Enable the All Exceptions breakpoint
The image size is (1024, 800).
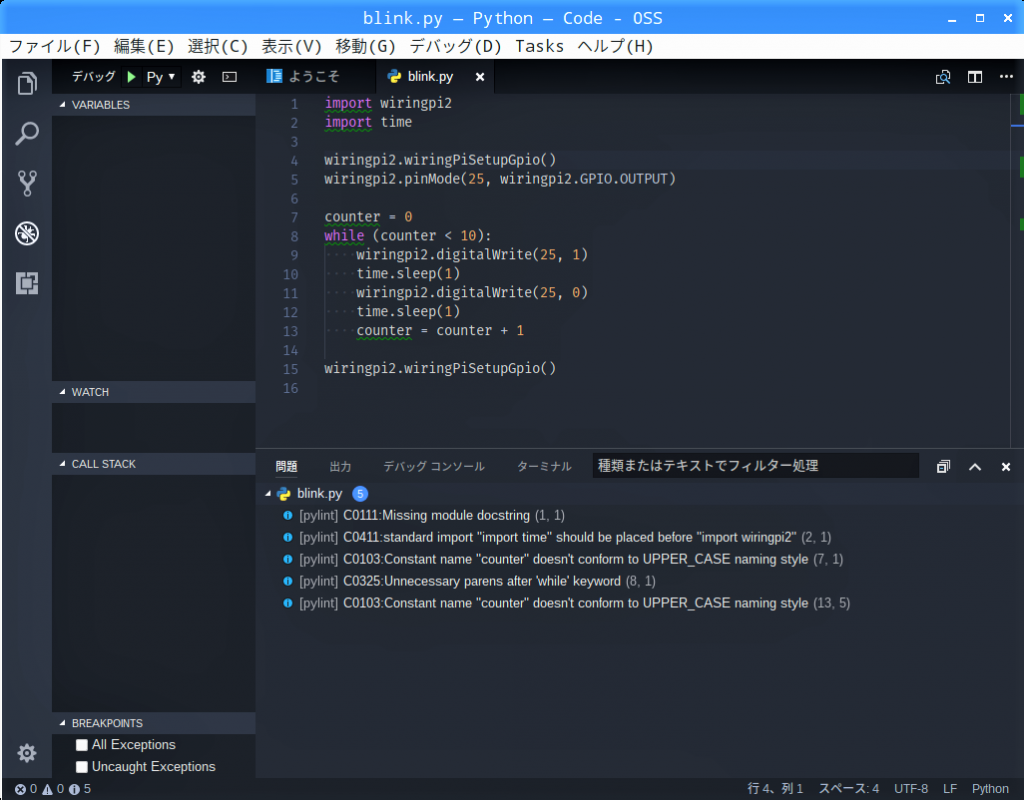tap(82, 745)
